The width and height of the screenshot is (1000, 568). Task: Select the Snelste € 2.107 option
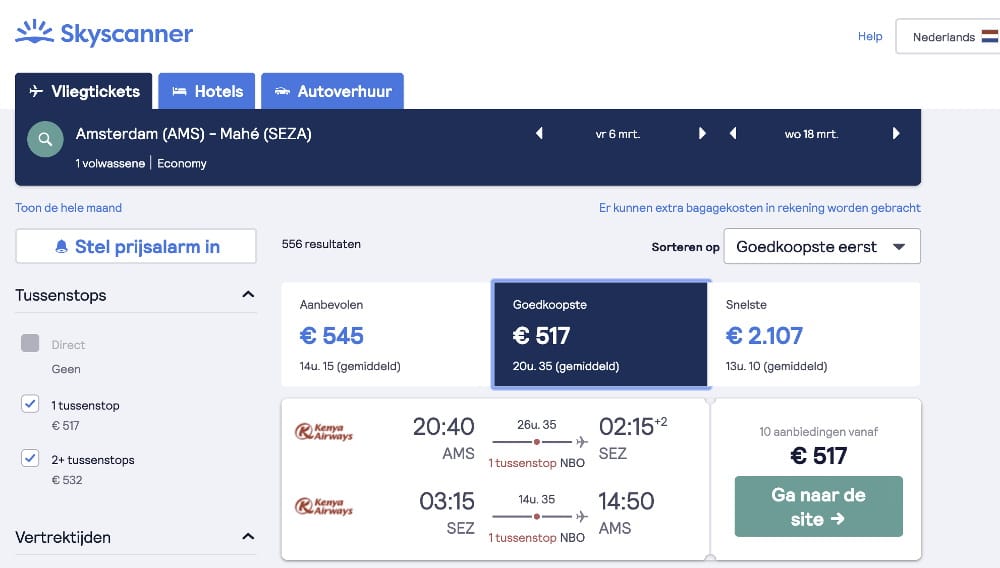click(x=814, y=335)
